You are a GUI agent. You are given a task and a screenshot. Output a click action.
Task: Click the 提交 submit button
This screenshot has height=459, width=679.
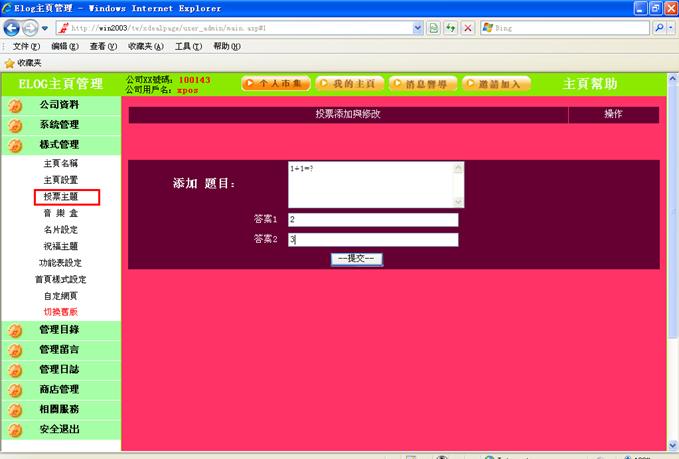tap(357, 259)
